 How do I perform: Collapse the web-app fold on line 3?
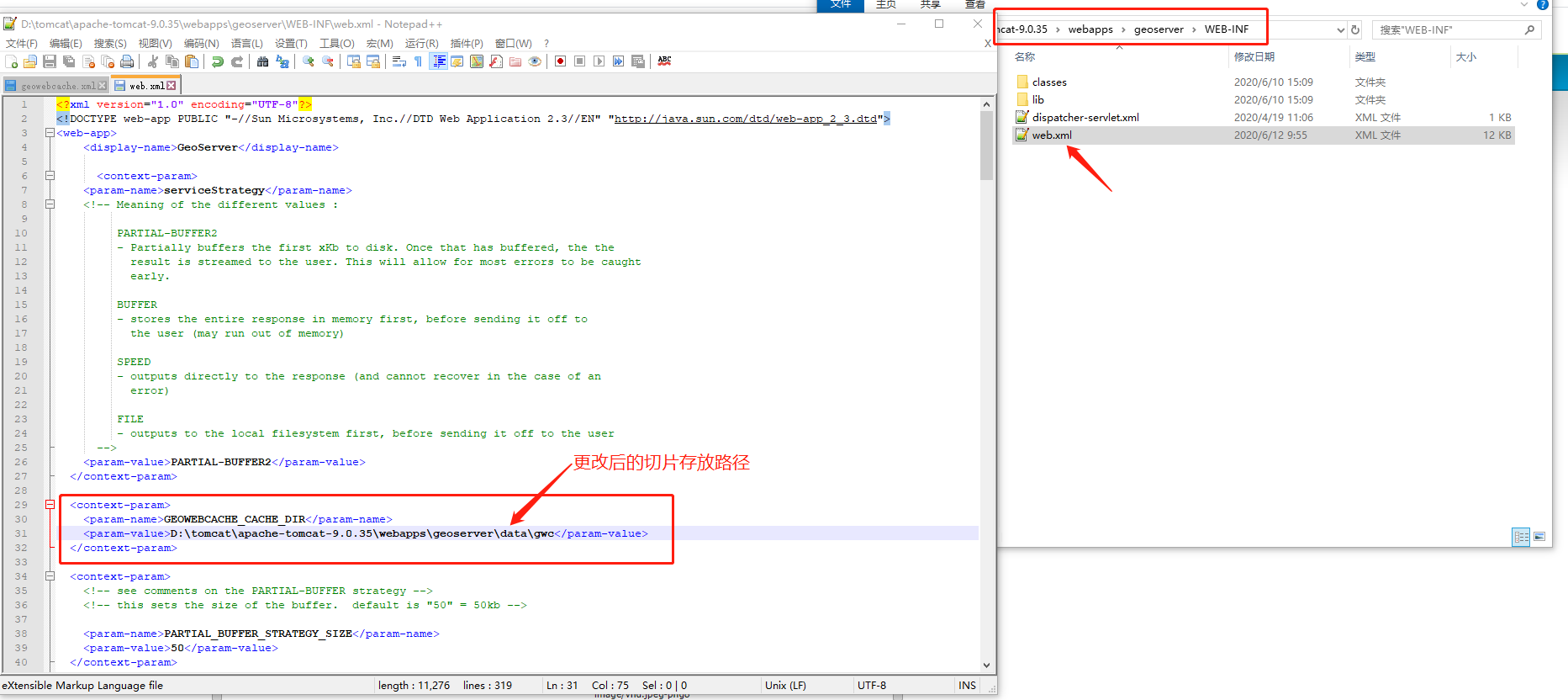pos(50,133)
